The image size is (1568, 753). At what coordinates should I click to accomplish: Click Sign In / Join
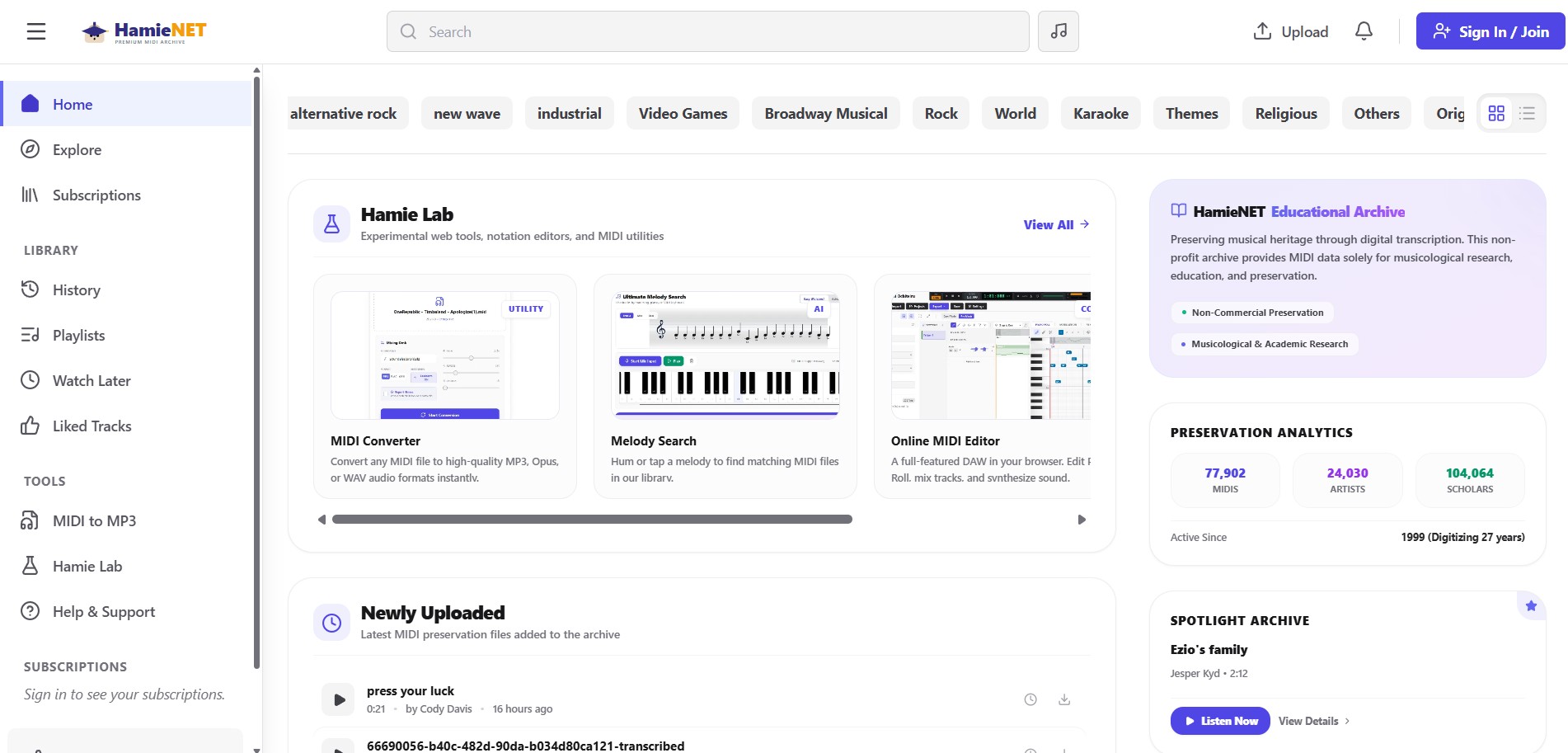[1491, 31]
